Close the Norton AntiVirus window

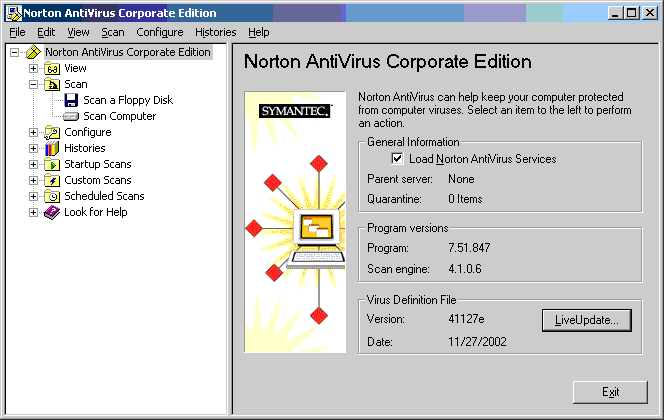[x=650, y=13]
